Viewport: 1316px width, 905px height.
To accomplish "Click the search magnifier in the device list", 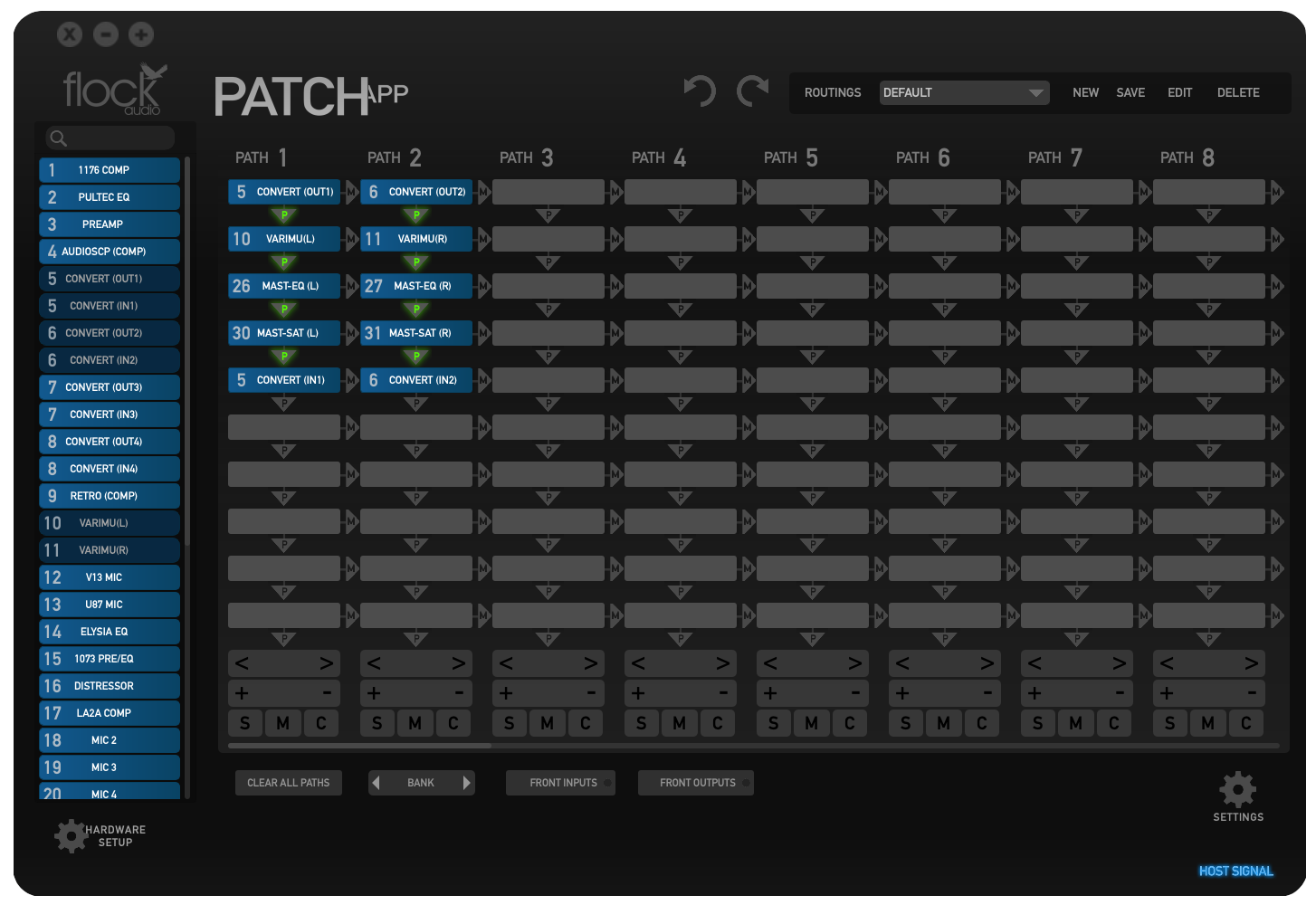I will 59,138.
